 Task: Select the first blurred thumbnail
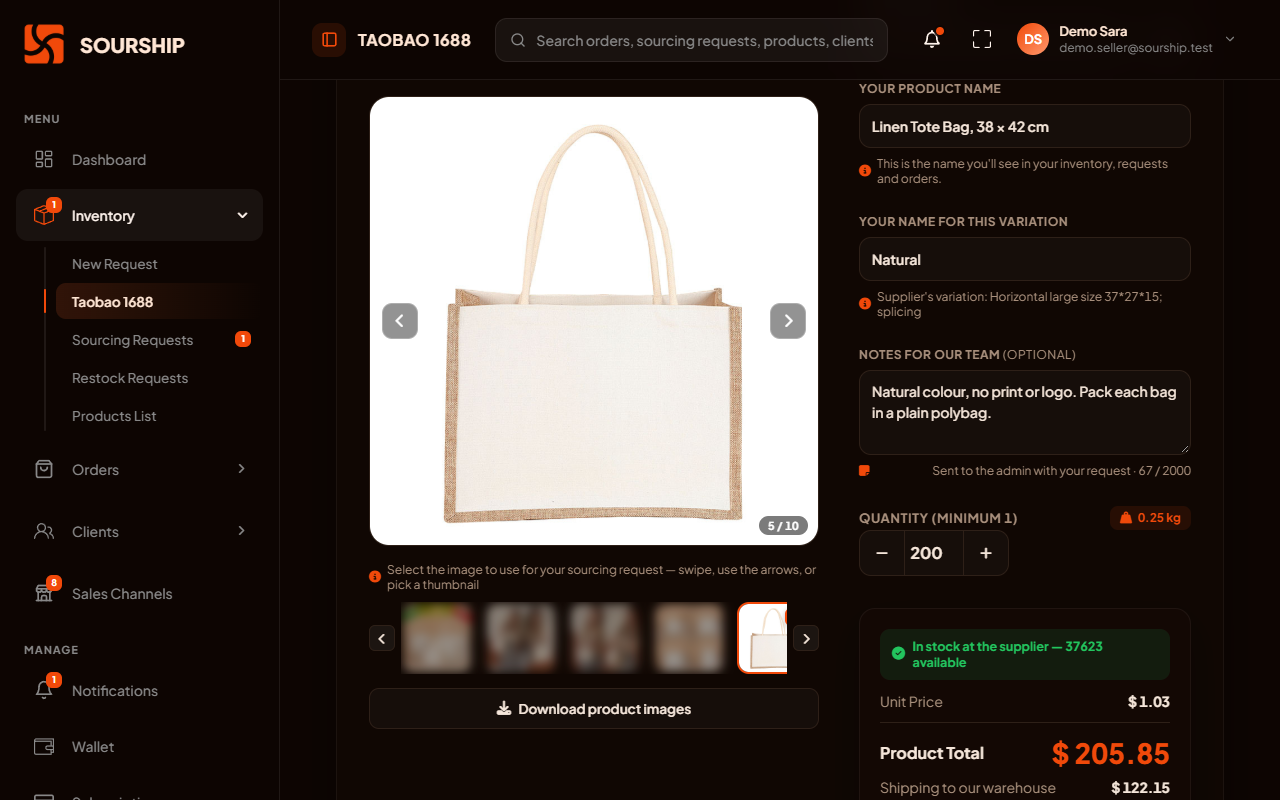[437, 638]
